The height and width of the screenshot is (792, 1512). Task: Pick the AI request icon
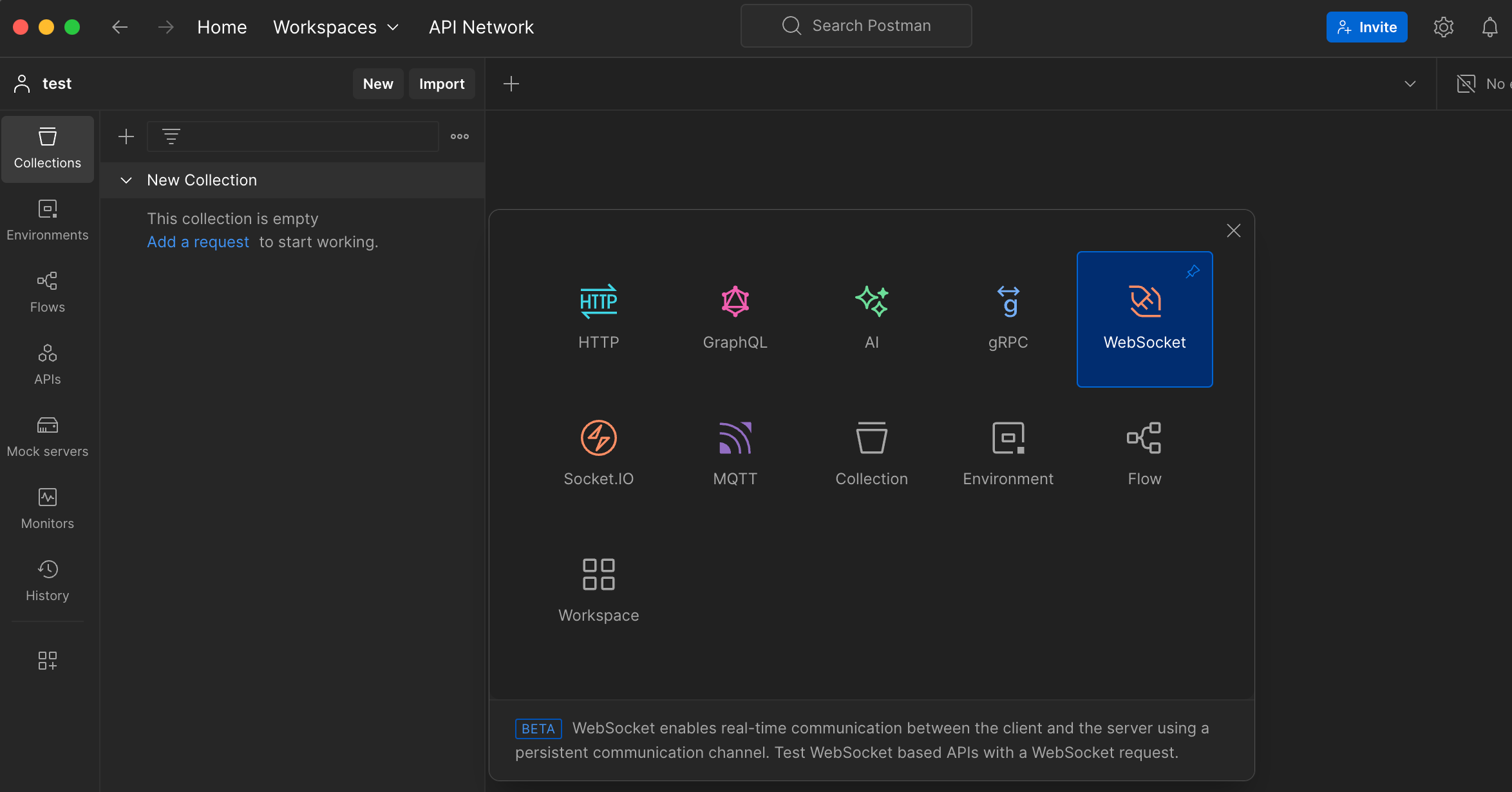point(871,302)
